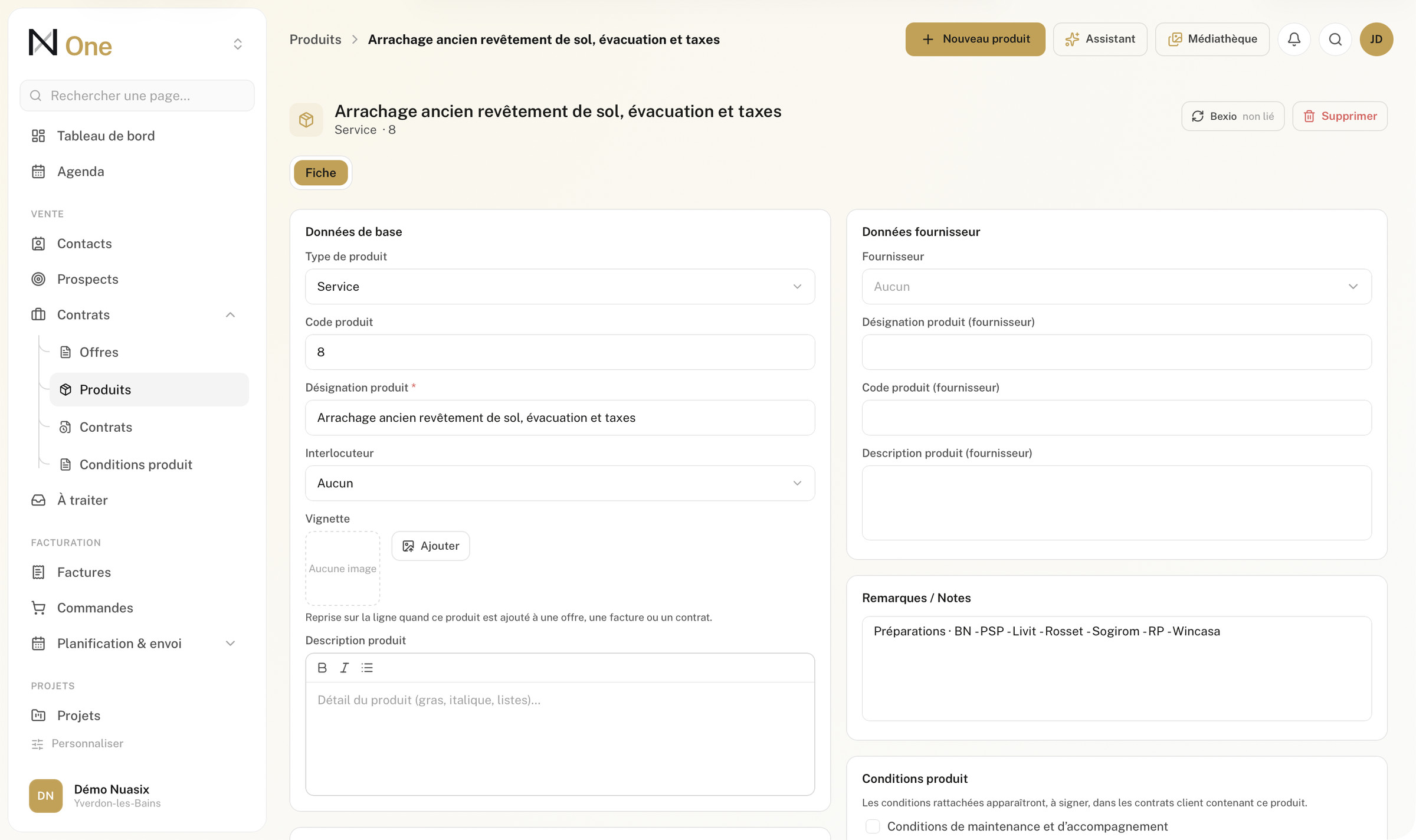1416x840 pixels.
Task: Open the Assistant
Action: pos(1100,40)
